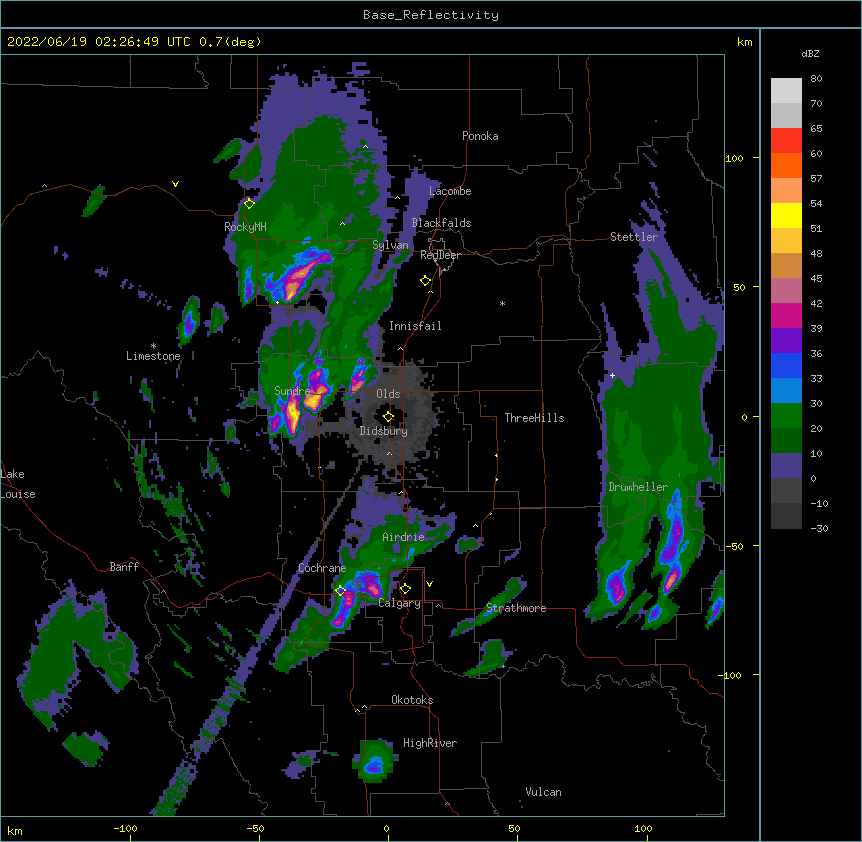Click the small storm cell west of HighRiver

(x=375, y=761)
